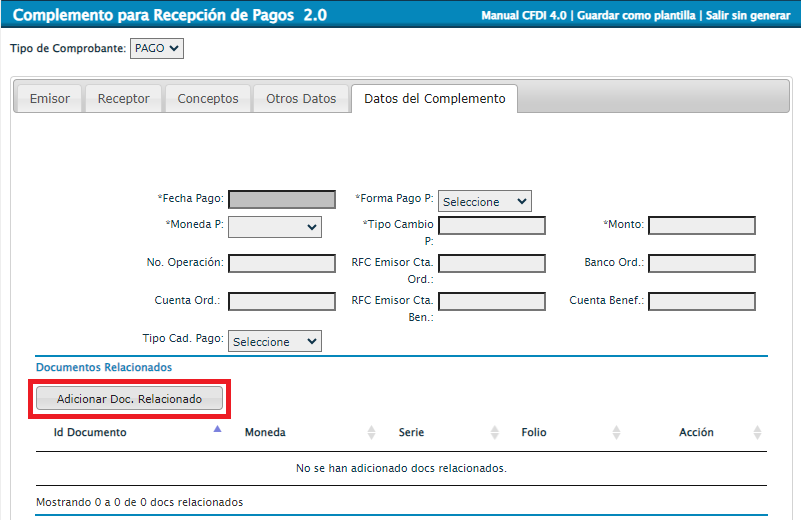Open the Tipo de Comprobante dropdown
801x520 pixels.
(157, 48)
